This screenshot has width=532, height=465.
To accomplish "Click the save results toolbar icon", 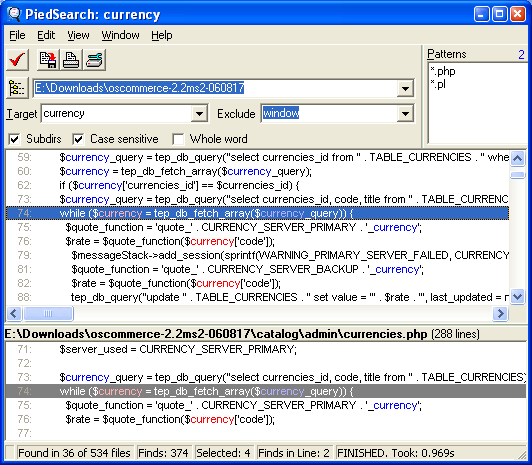I will pos(48,60).
